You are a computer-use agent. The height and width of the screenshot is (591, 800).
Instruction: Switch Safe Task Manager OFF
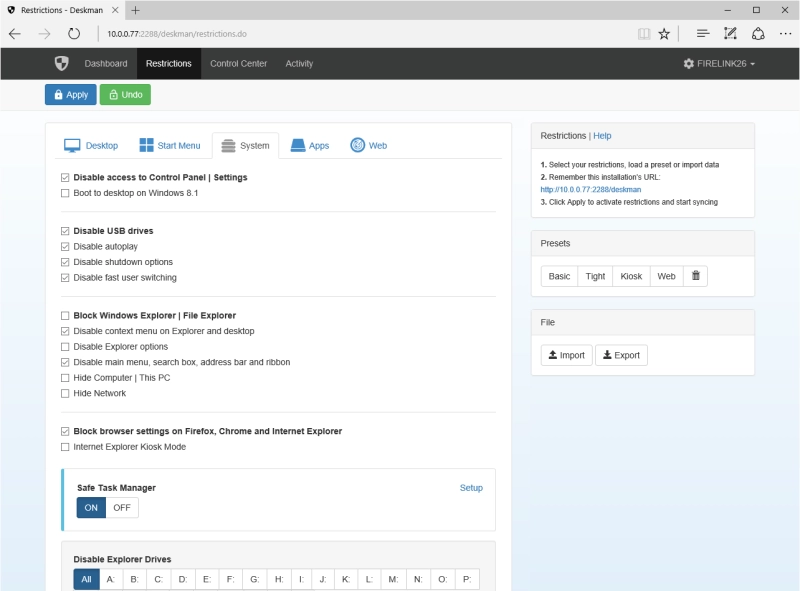[x=122, y=508]
